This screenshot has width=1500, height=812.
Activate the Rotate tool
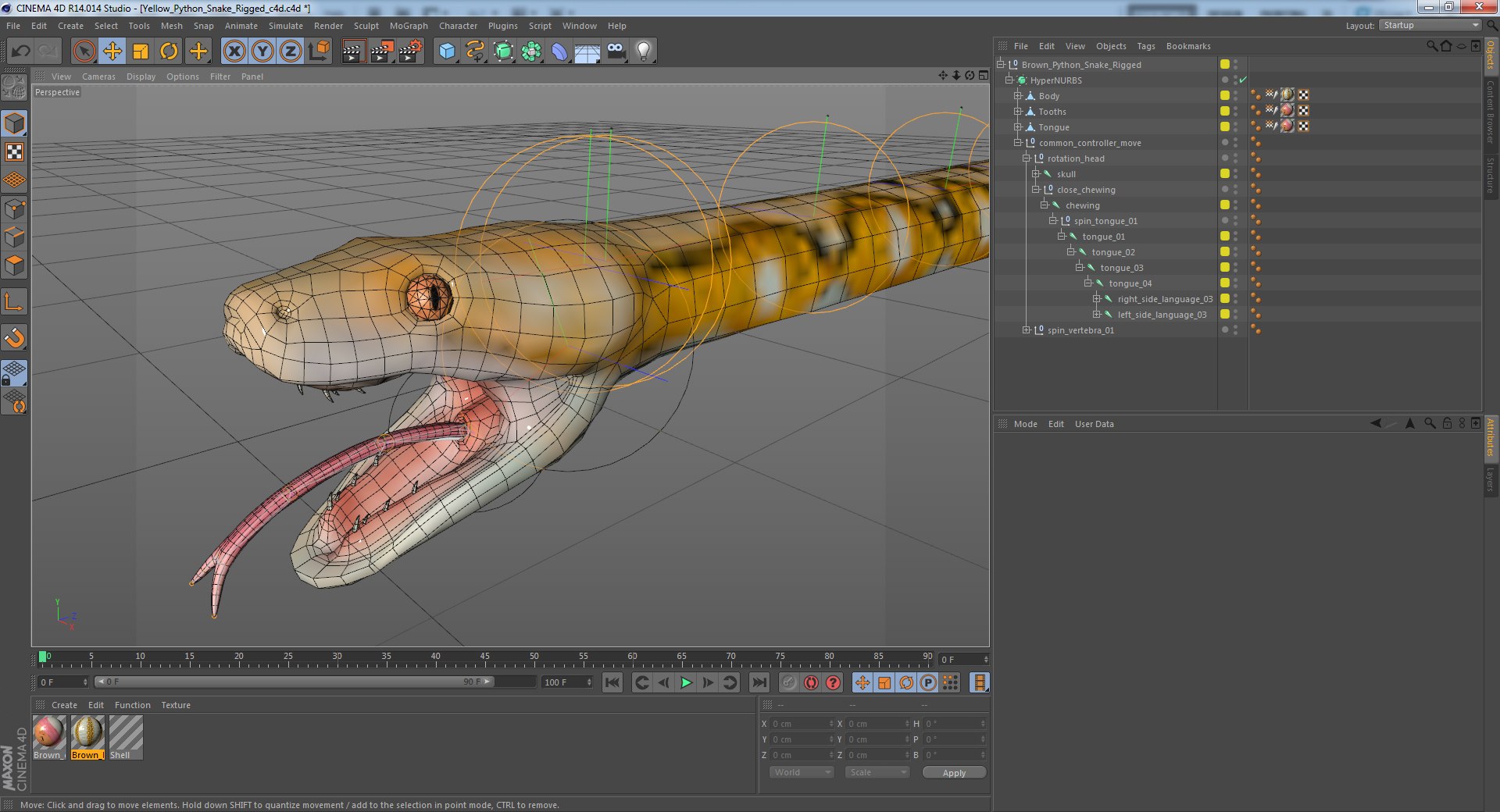[169, 52]
